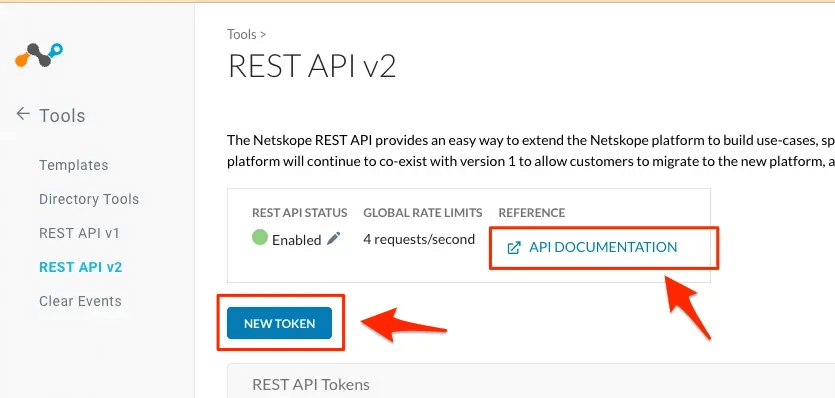Click the Tools heading in the sidebar
The image size is (835, 398).
click(62, 115)
